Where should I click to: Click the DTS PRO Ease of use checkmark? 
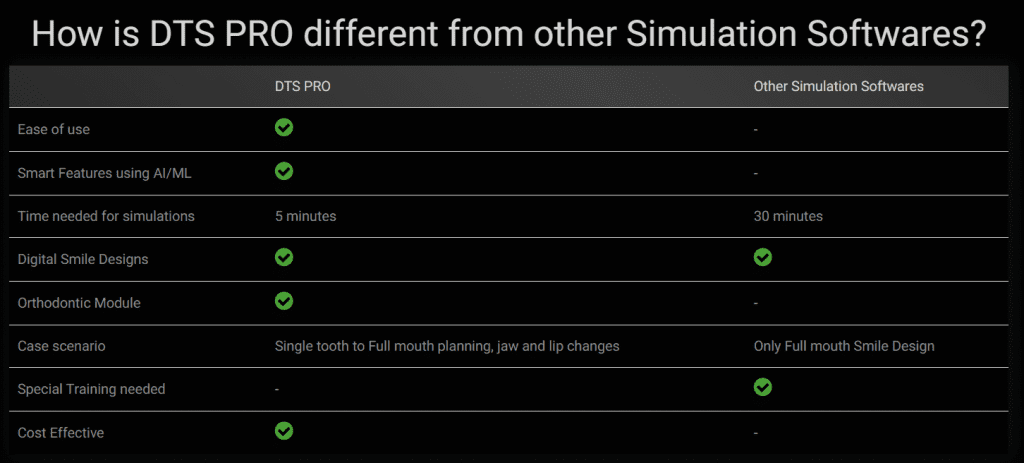pos(284,127)
